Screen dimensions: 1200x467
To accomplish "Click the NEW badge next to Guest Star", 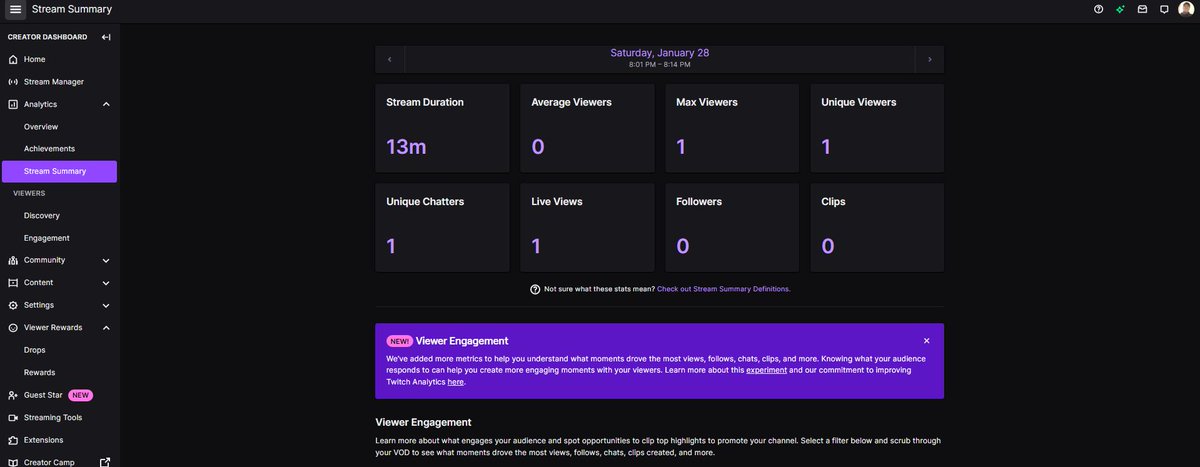I will (x=81, y=395).
